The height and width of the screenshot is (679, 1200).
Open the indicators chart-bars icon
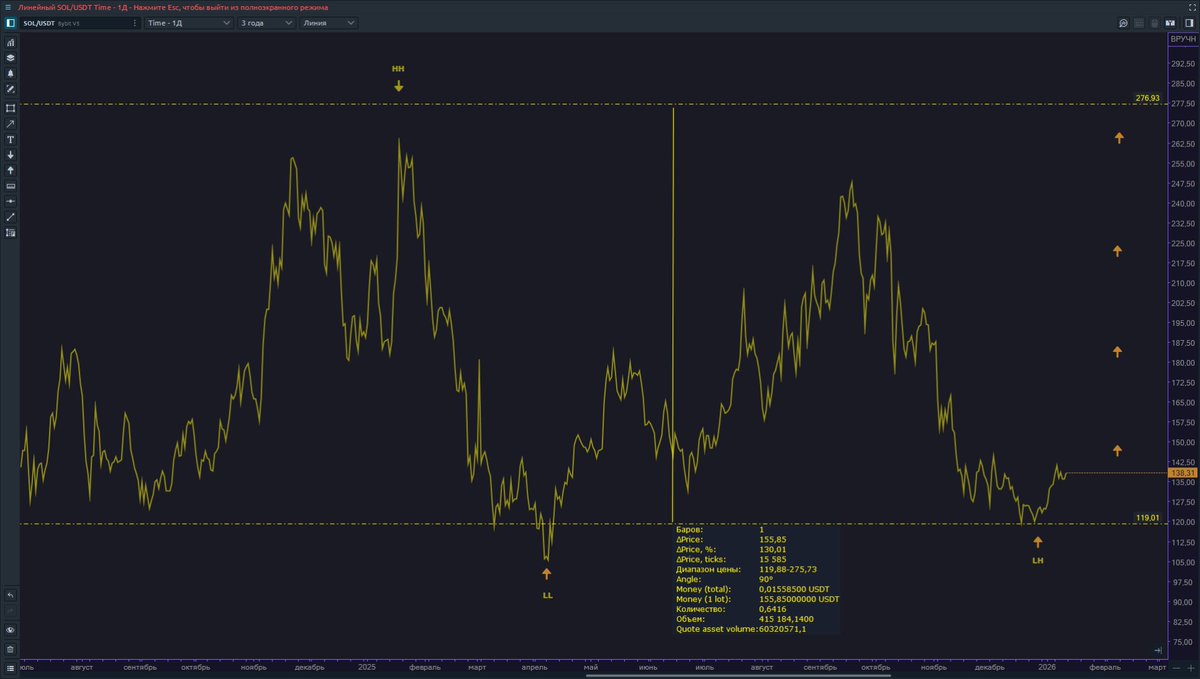point(10,43)
